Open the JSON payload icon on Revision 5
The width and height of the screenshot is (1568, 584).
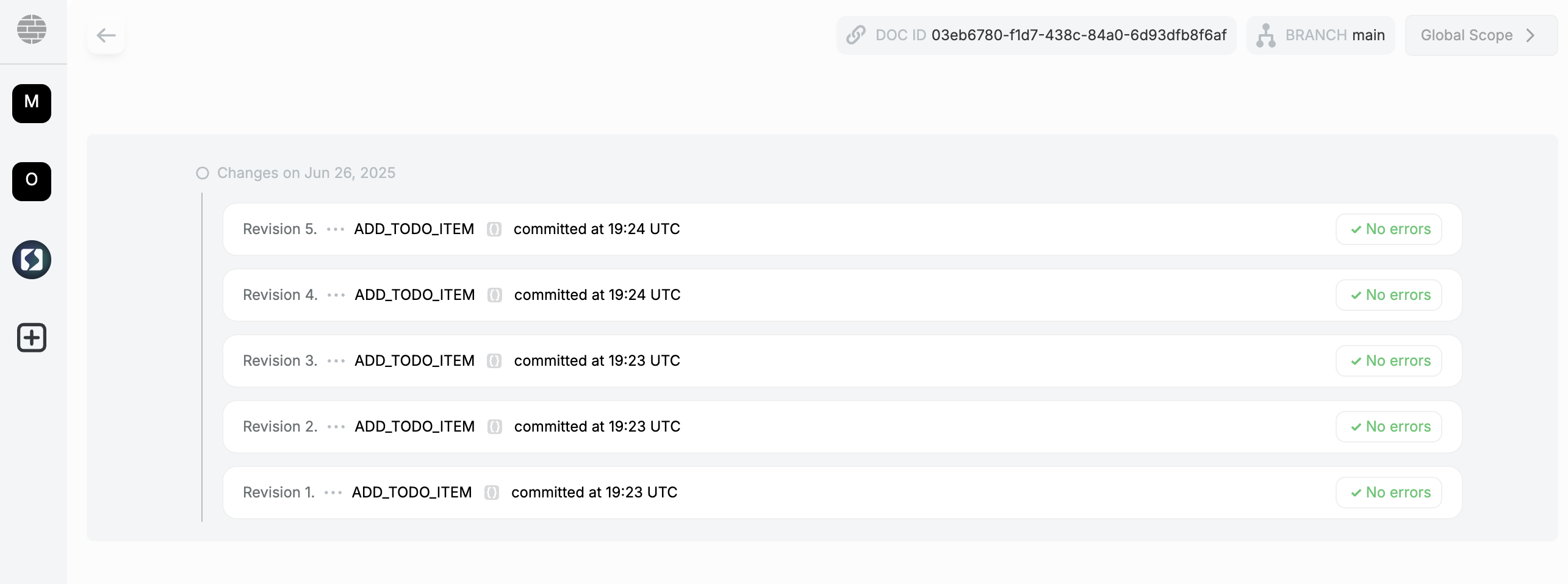(x=494, y=229)
